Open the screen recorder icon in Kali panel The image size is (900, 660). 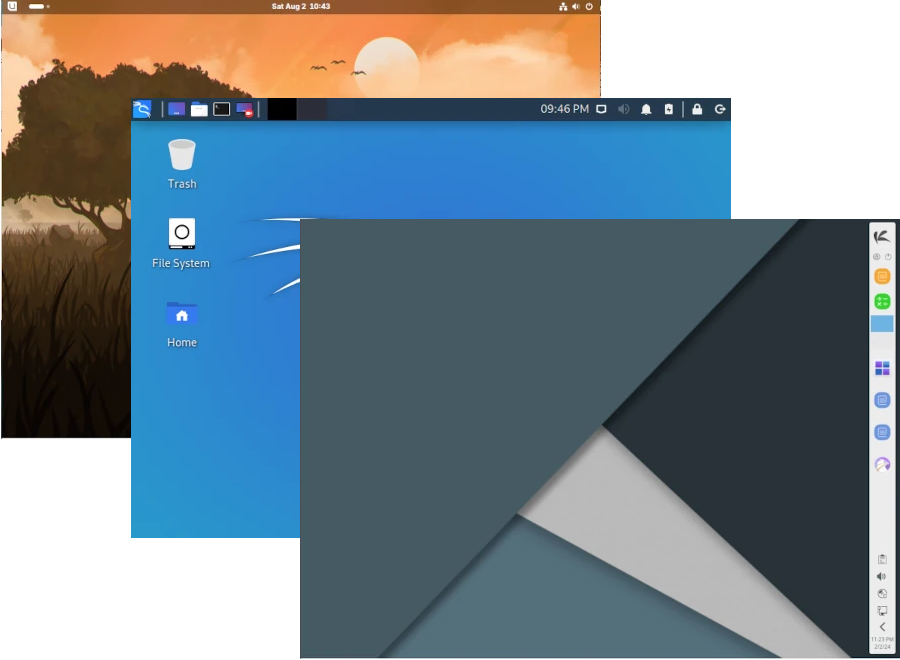(245, 109)
